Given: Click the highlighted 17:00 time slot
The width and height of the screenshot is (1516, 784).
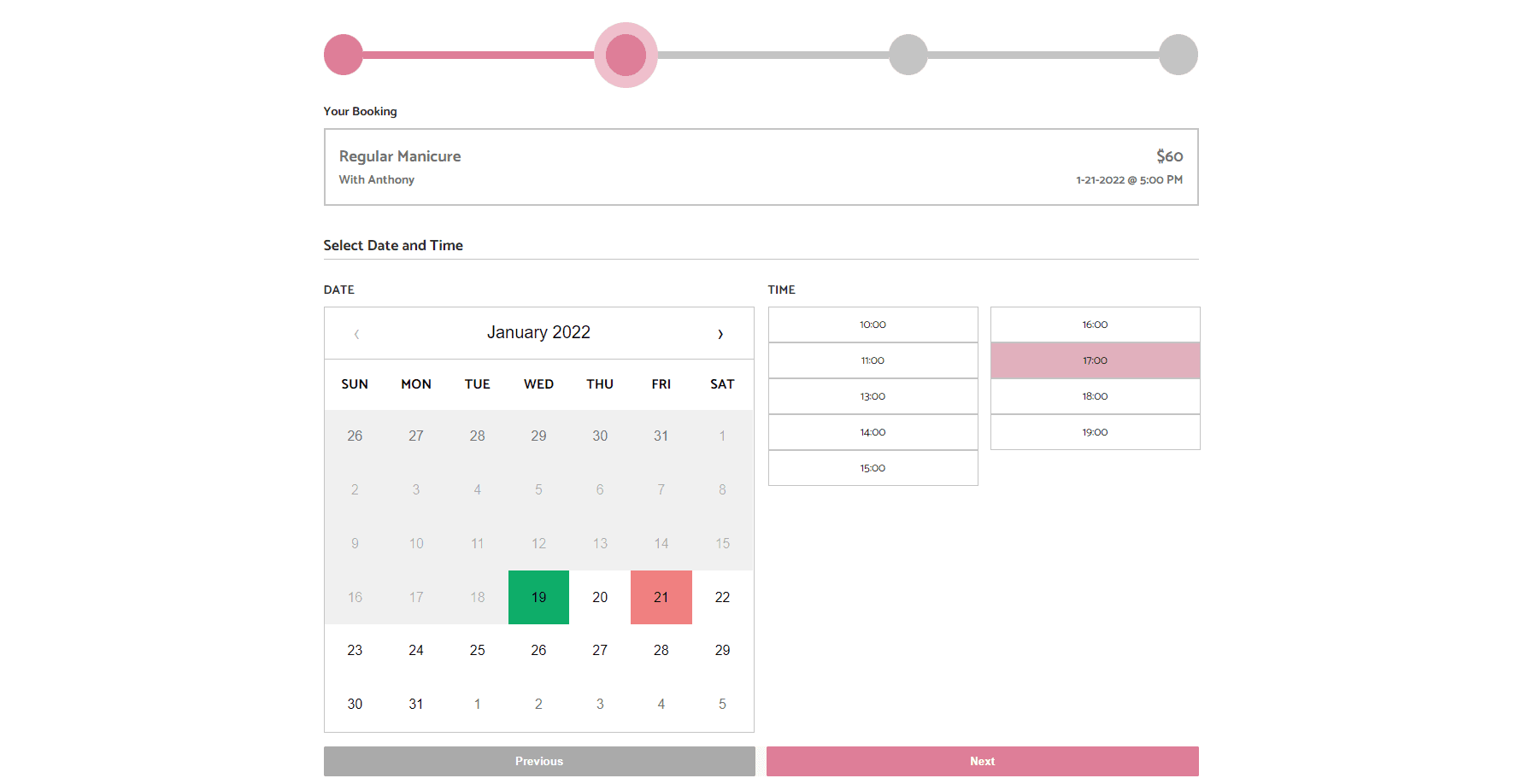Looking at the screenshot, I should point(1095,360).
